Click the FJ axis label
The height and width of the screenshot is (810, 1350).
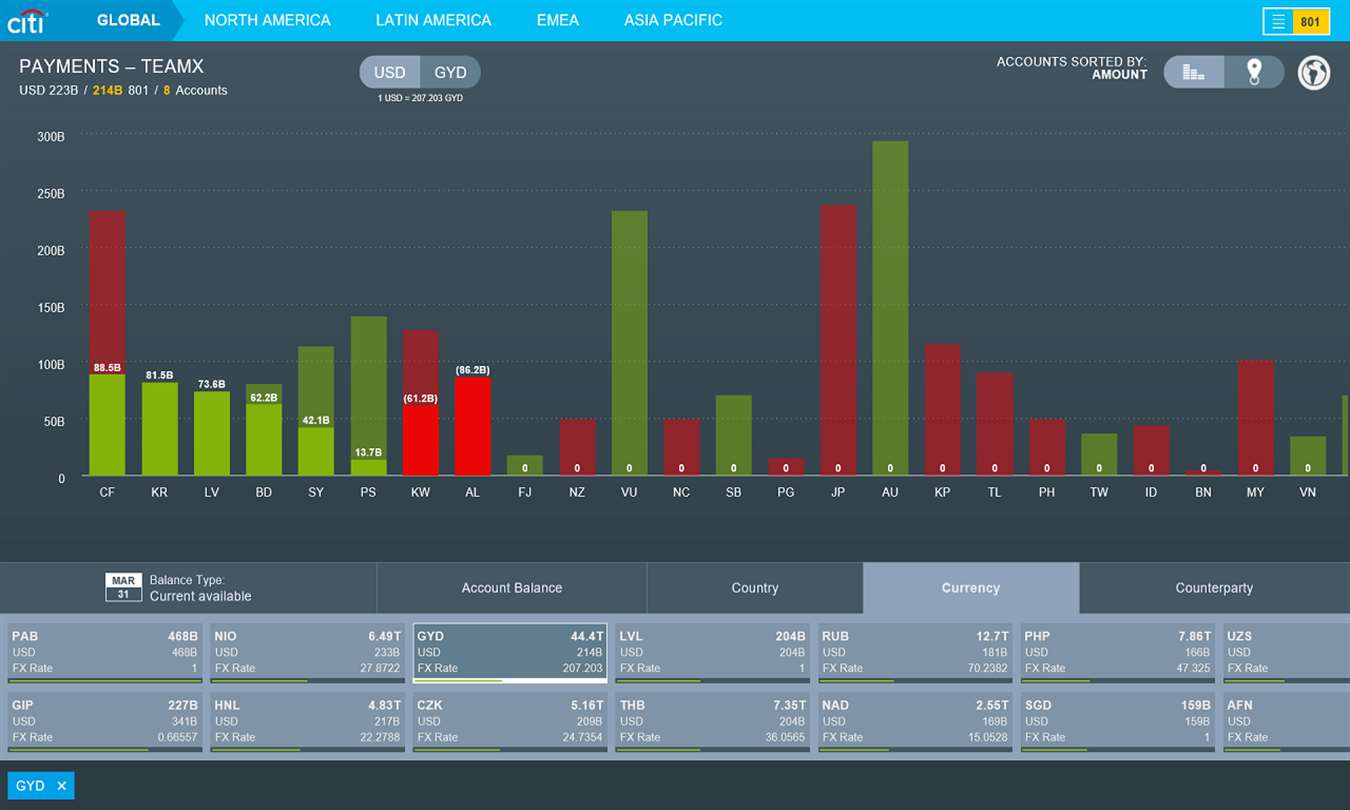click(x=525, y=492)
